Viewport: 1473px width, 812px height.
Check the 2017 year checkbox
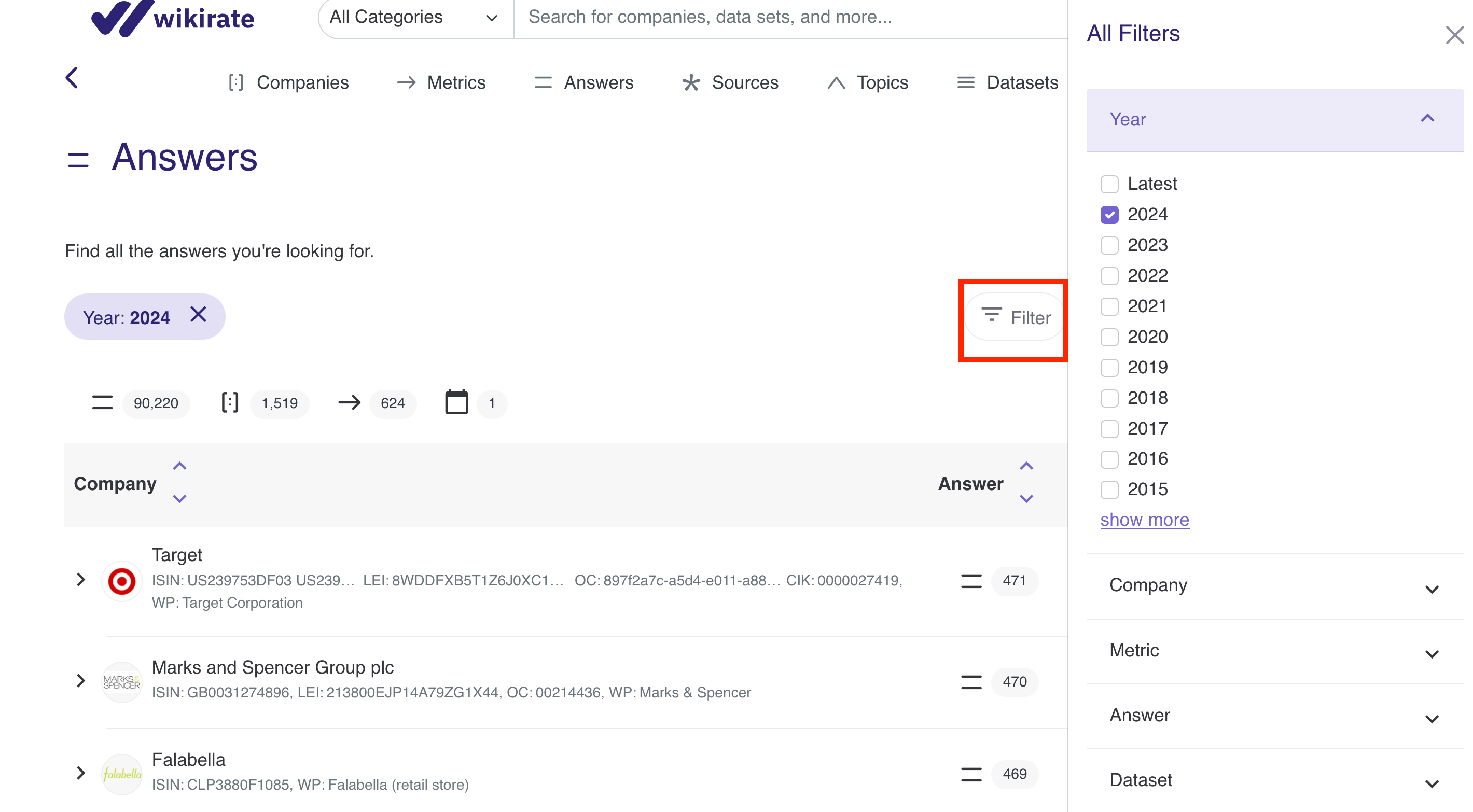(x=1109, y=429)
